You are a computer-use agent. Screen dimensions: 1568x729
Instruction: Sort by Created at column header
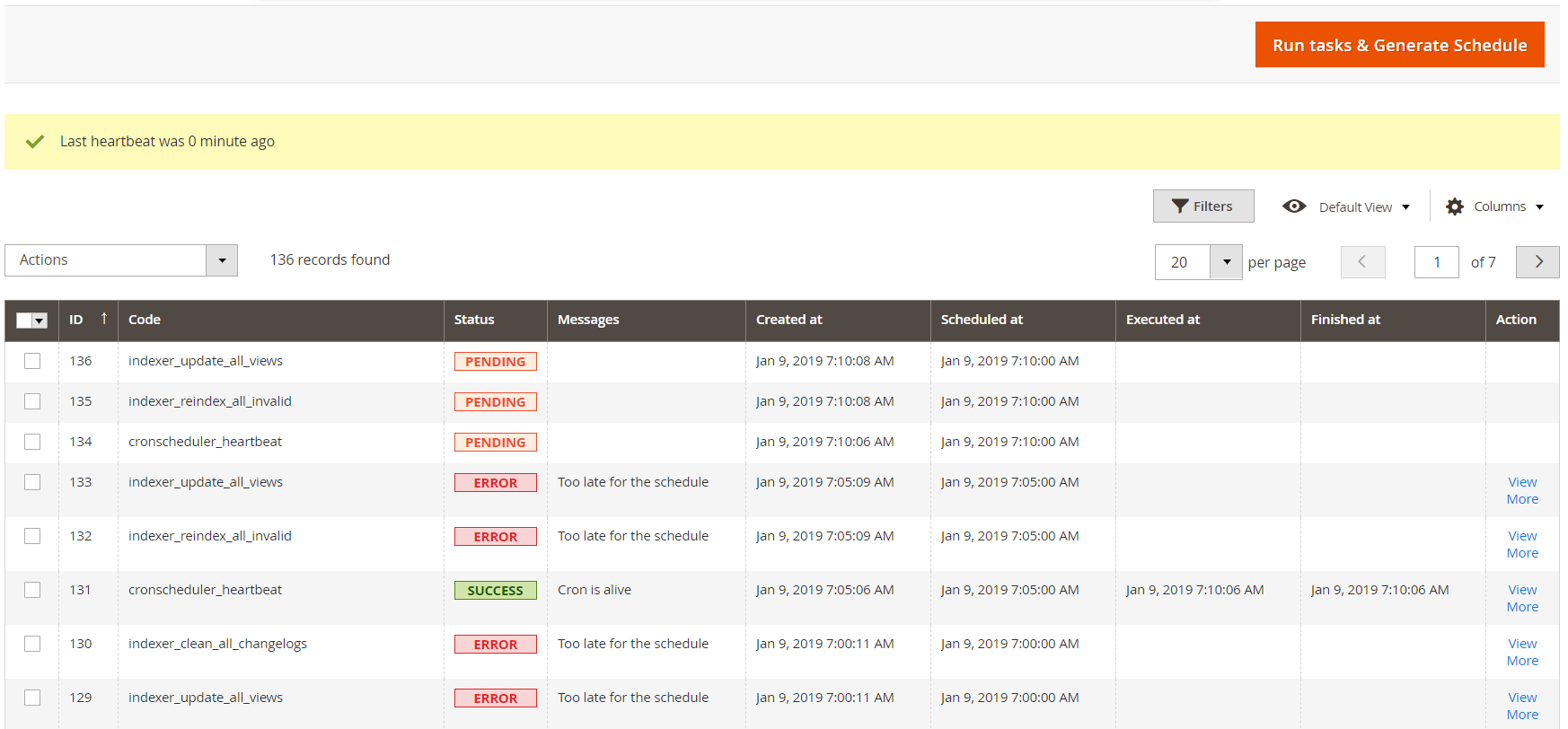pos(838,320)
